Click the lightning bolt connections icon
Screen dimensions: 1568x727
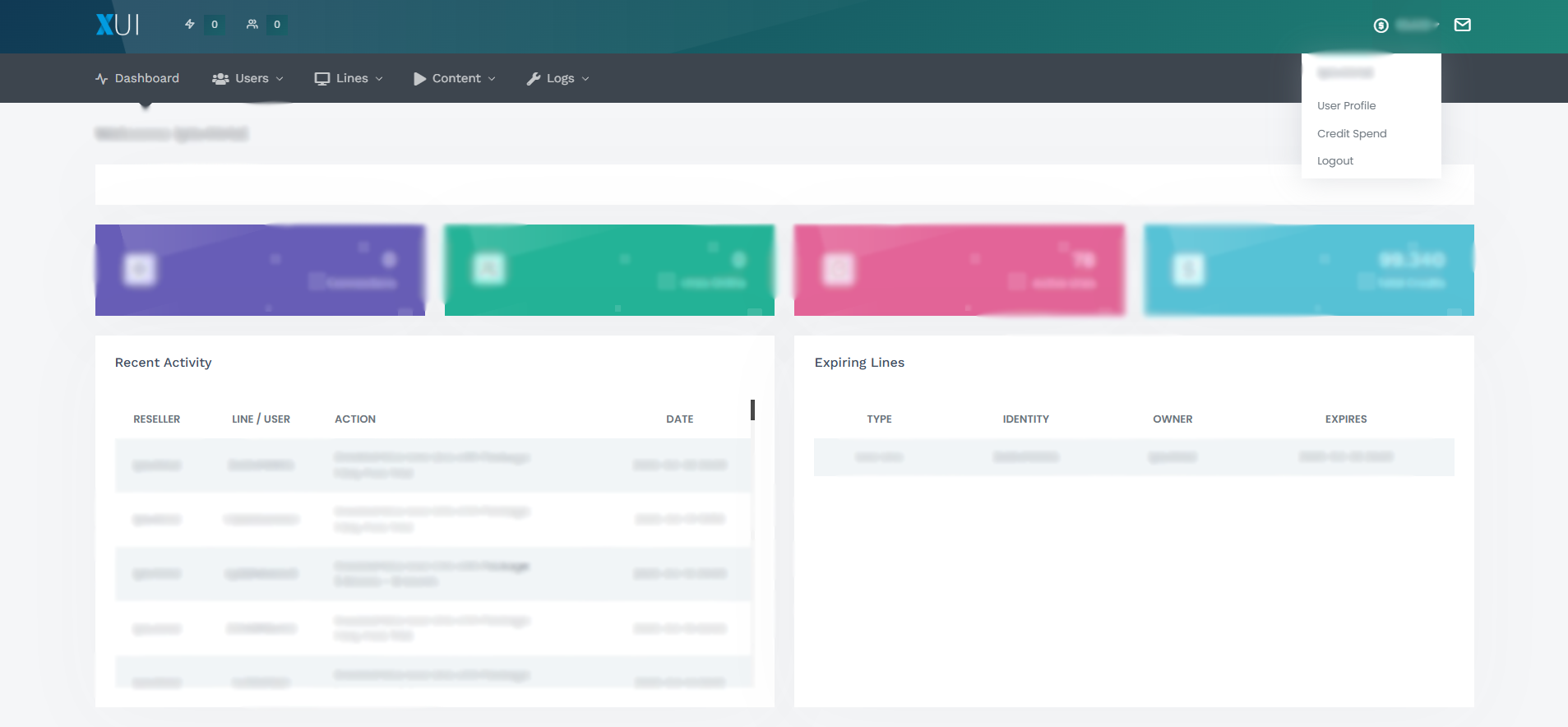190,25
